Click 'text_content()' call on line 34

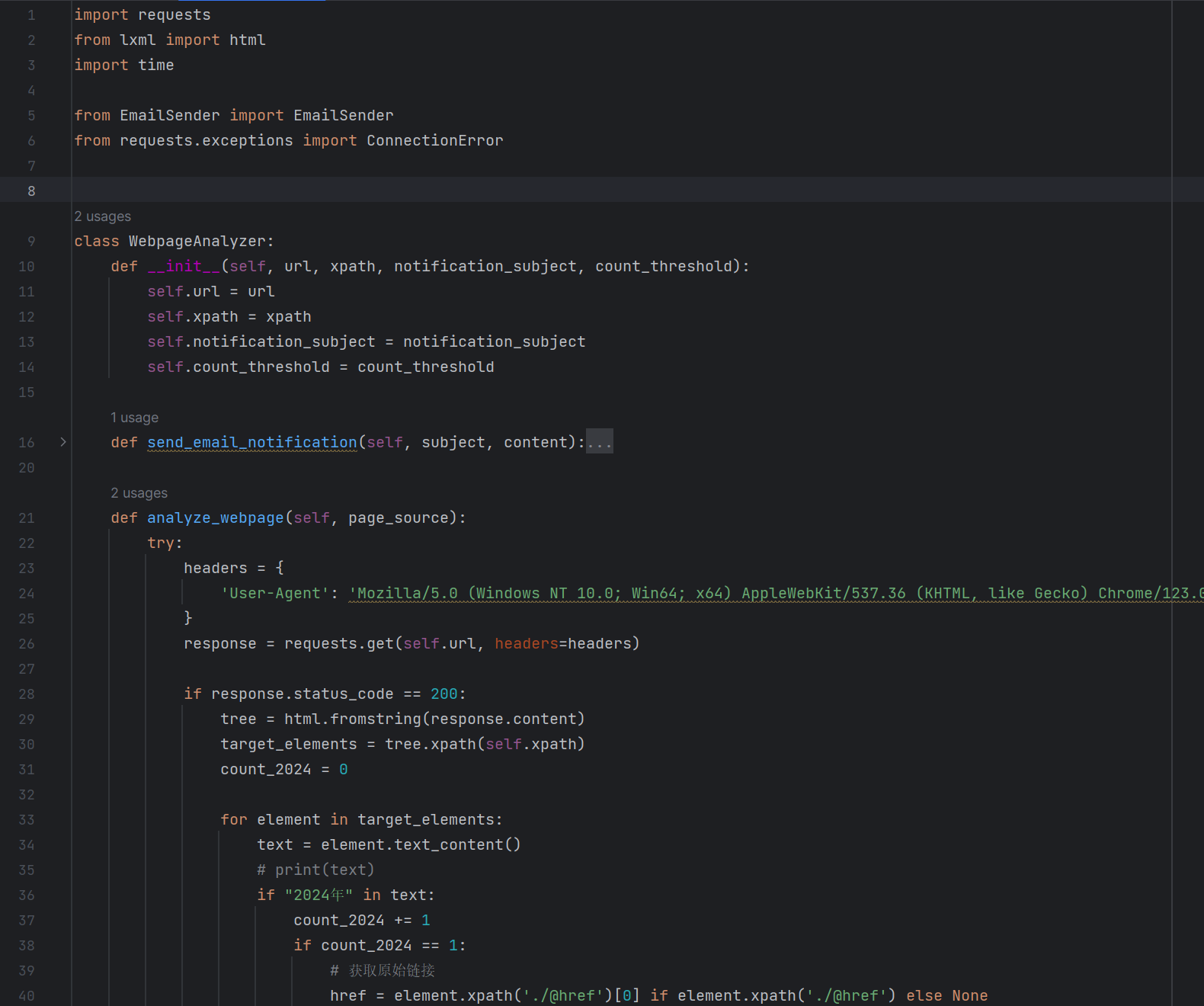point(458,844)
